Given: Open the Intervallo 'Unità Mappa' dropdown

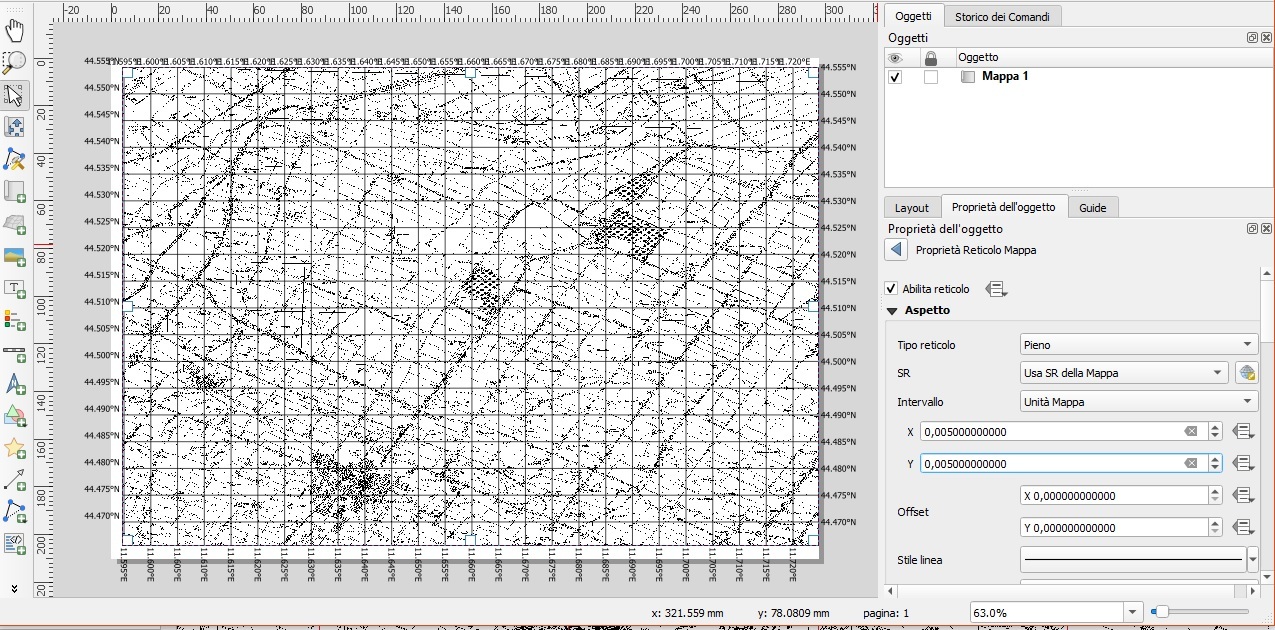Looking at the screenshot, I should [1139, 402].
